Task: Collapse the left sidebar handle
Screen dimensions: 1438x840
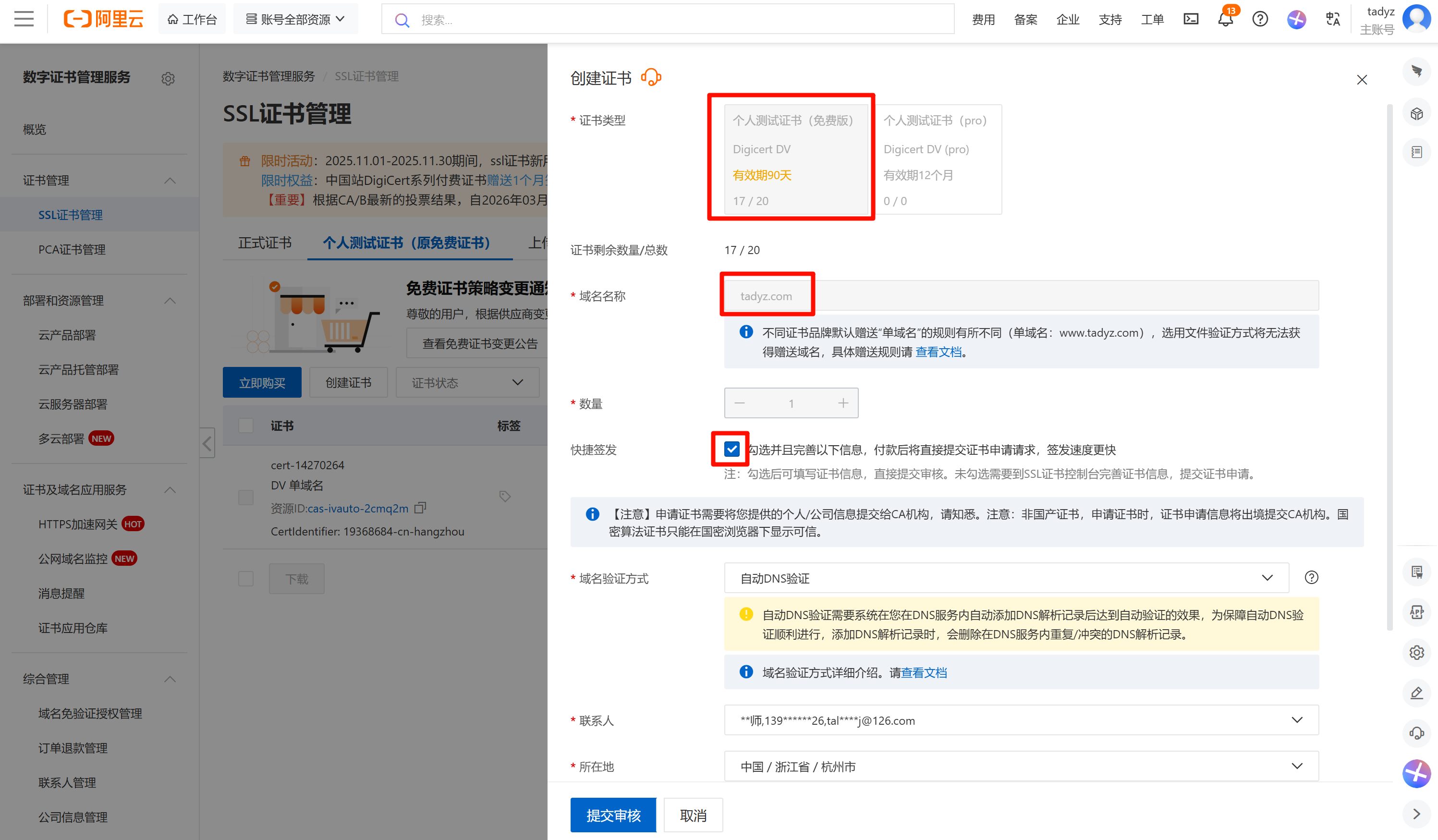Action: [x=207, y=443]
